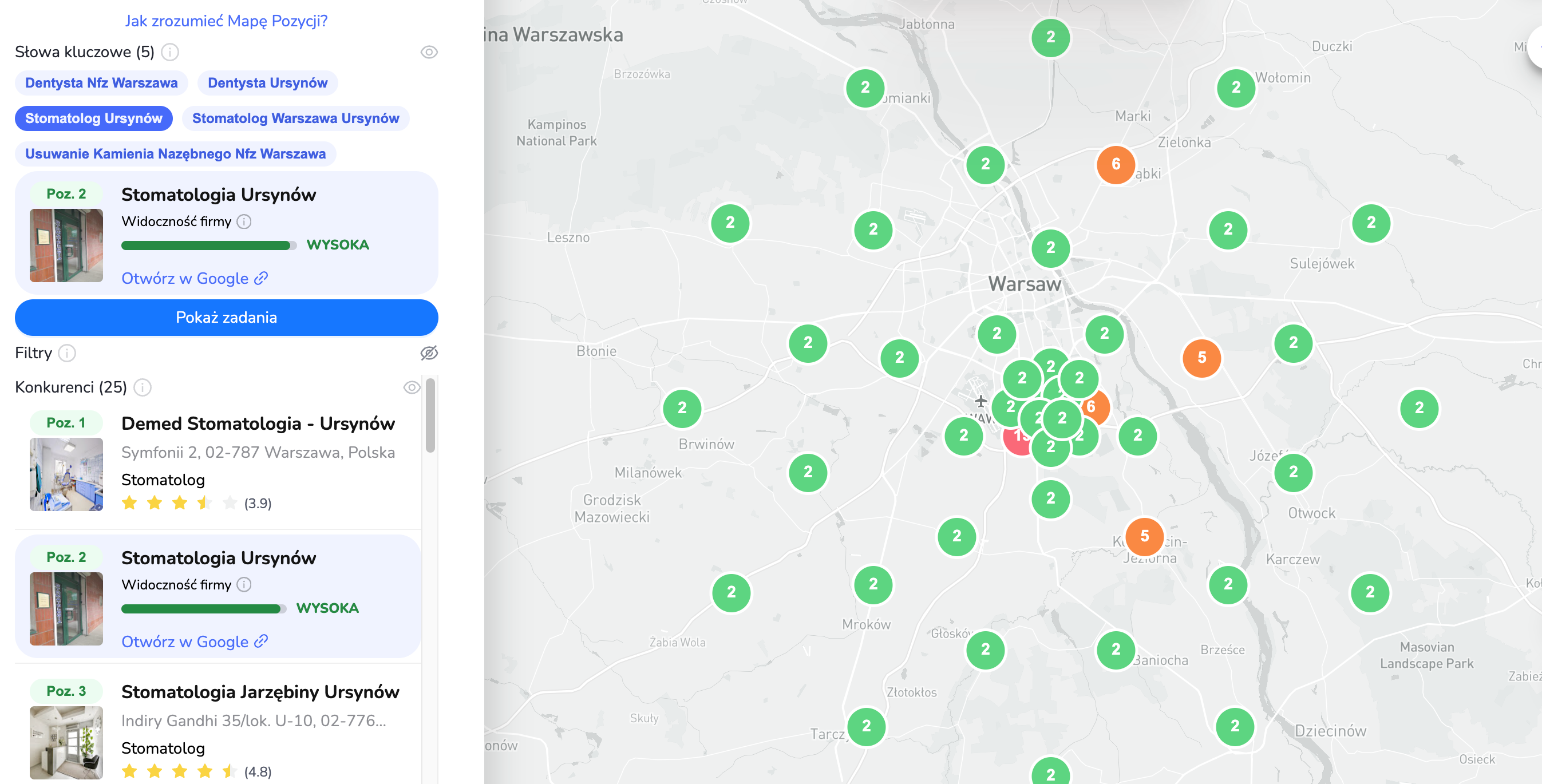Click the green 2 marker just north of Warsaw label
This screenshot has height=784, width=1542.
[x=1050, y=248]
